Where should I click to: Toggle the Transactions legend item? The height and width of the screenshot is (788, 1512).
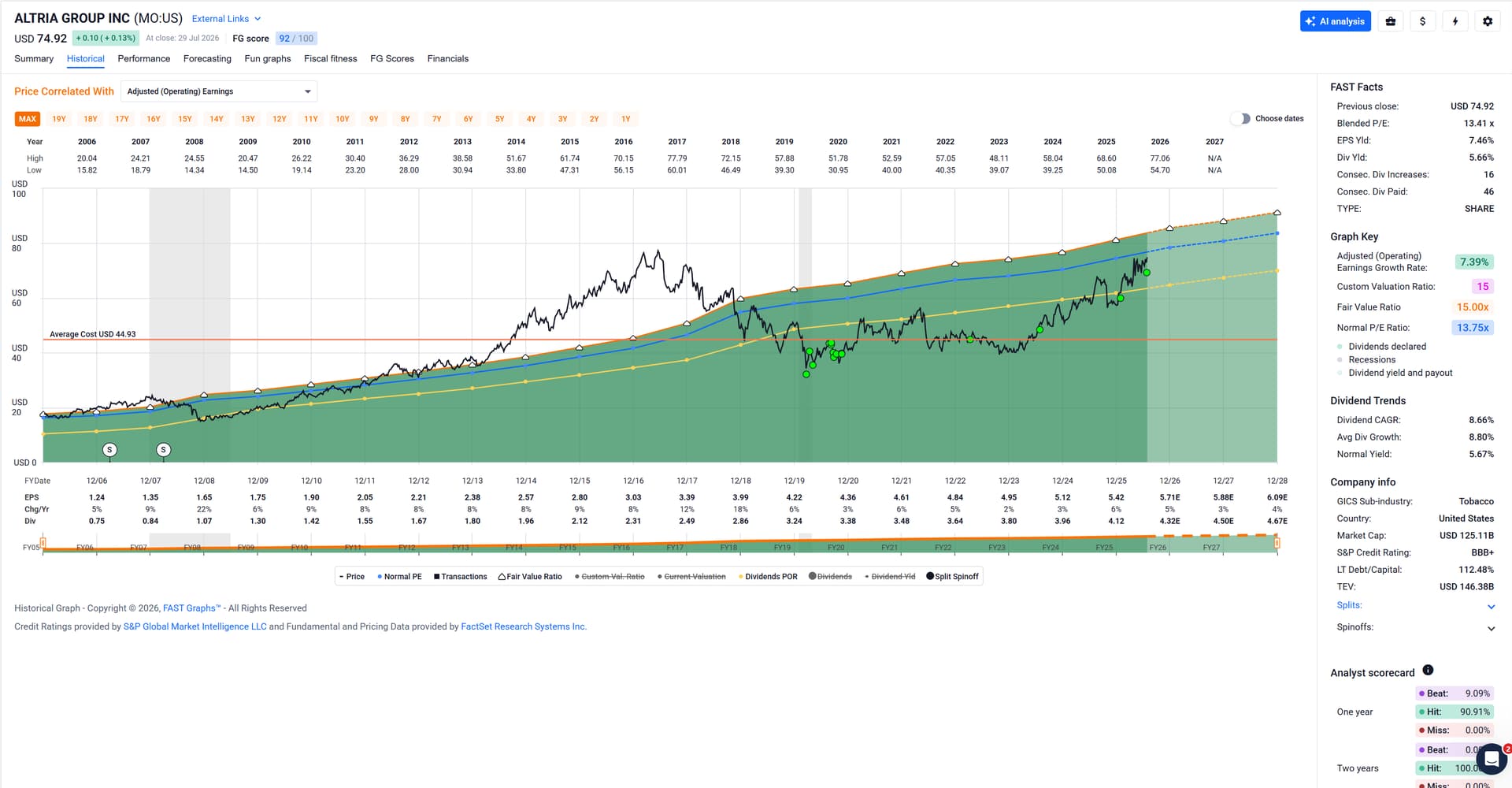(x=460, y=577)
